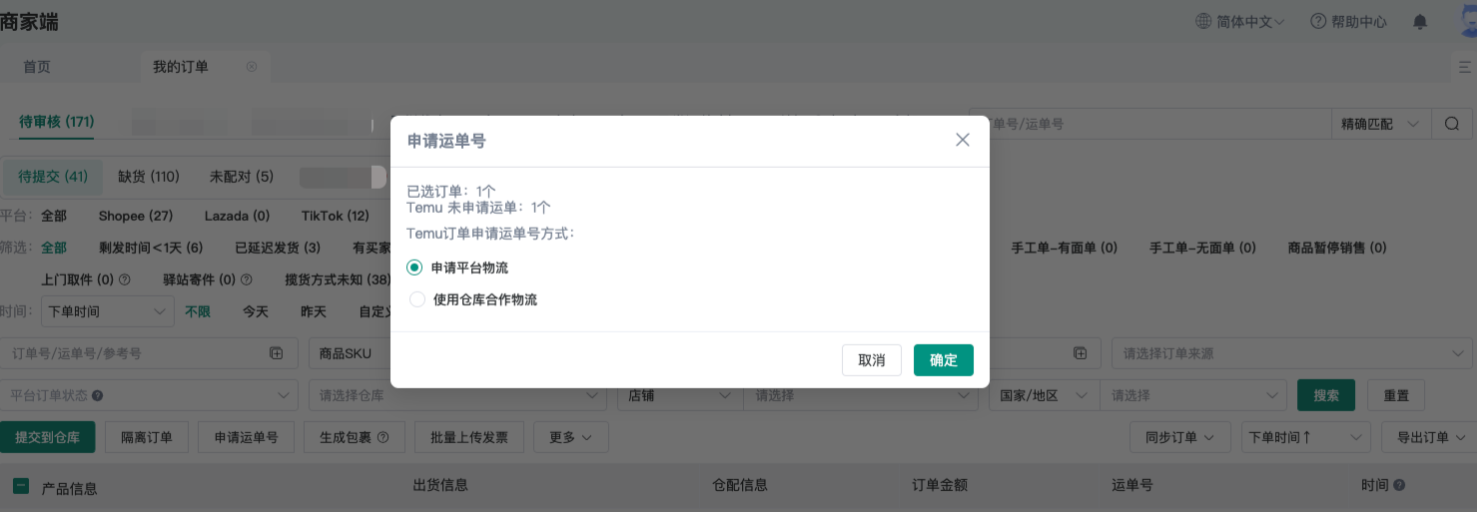
Task: Click the magnifier search icon button
Action: [1452, 124]
